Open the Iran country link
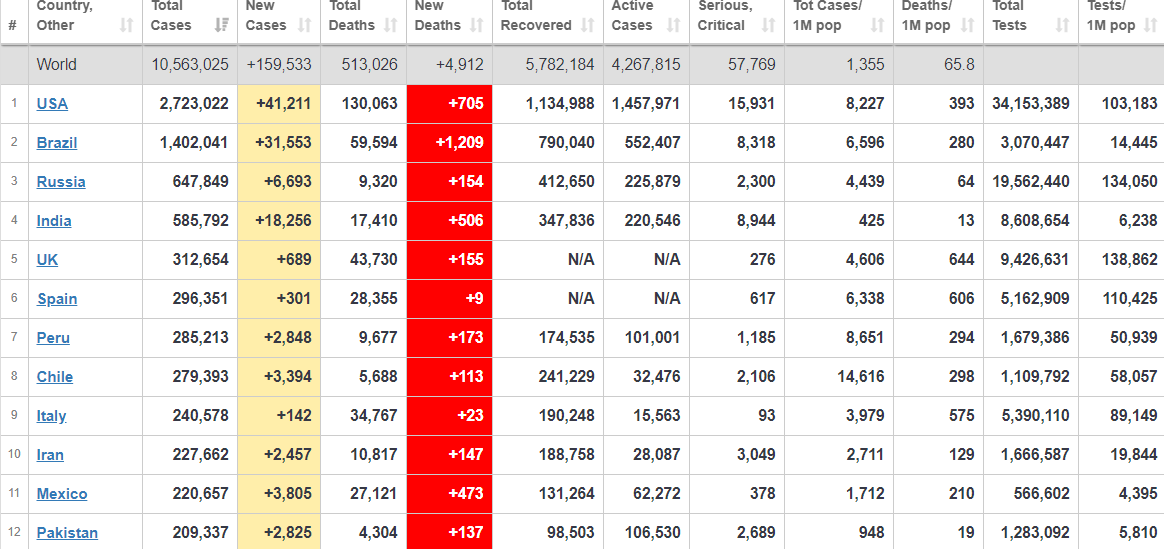 pyautogui.click(x=50, y=455)
